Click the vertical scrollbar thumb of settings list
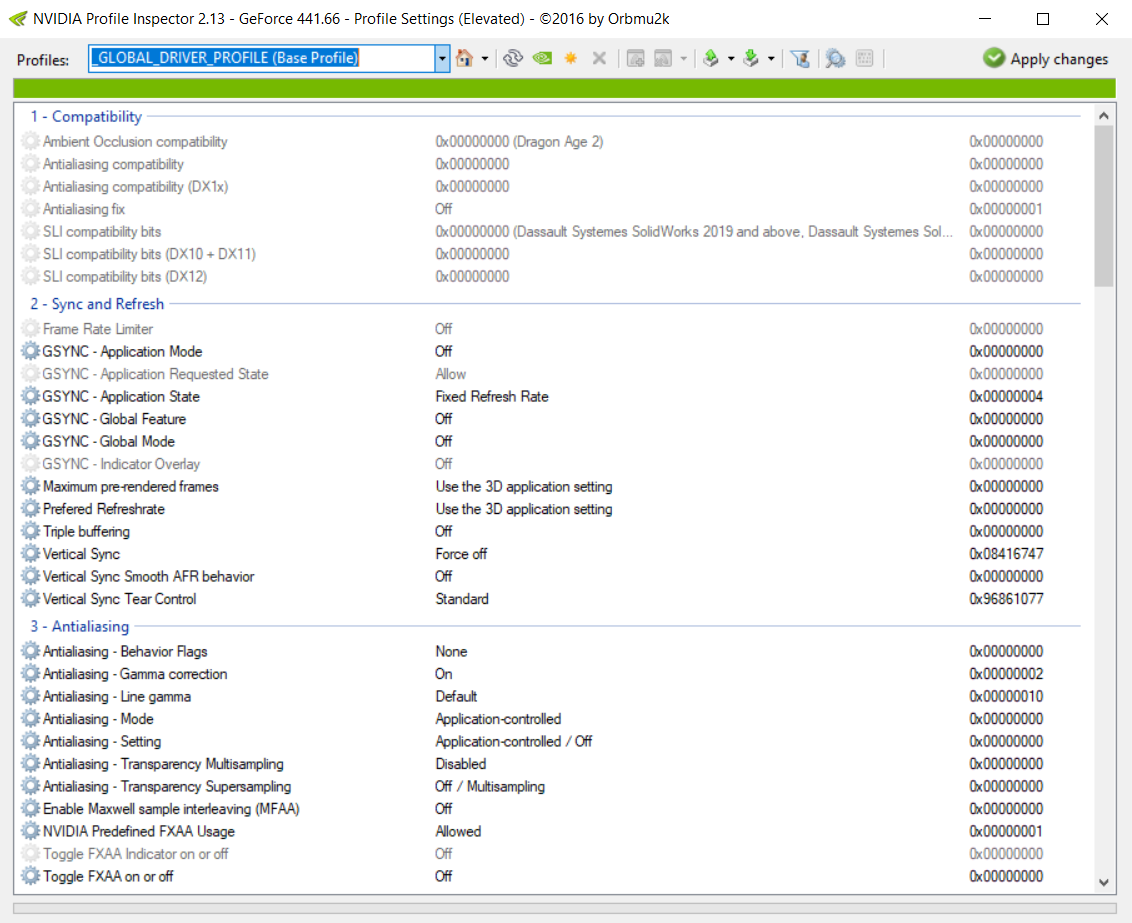Image resolution: width=1132 pixels, height=923 pixels. coord(1103,206)
